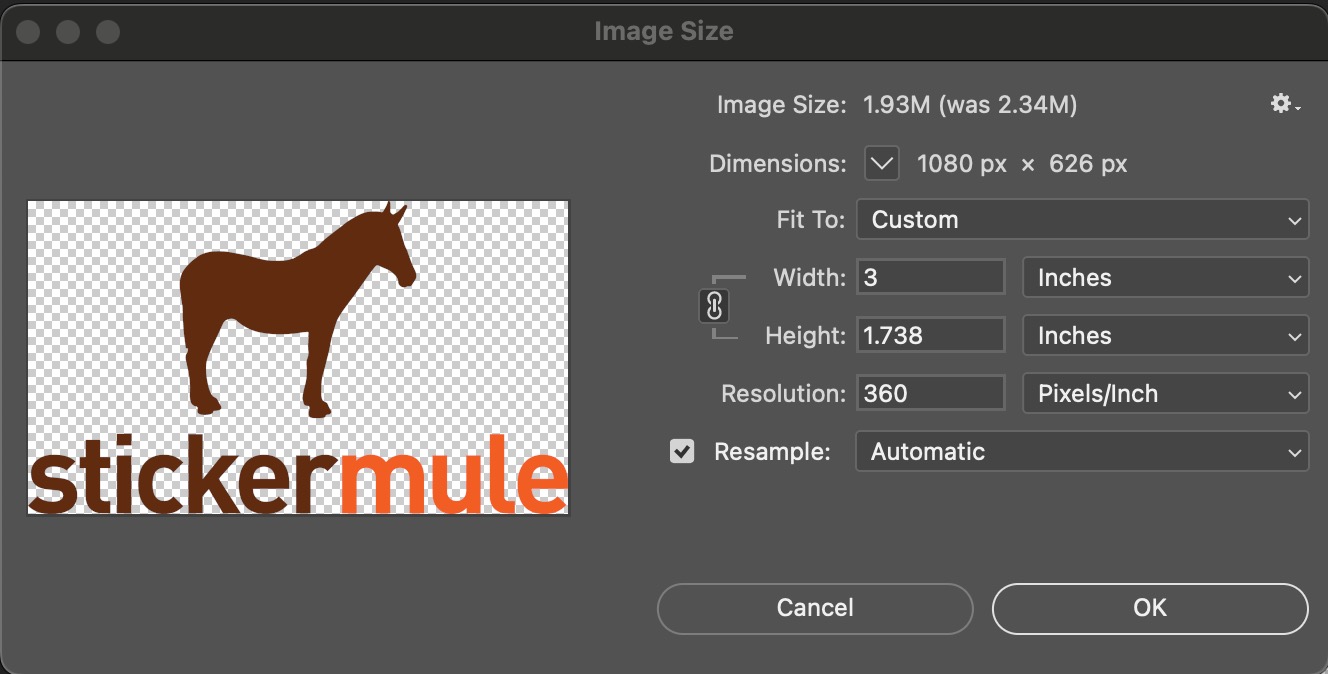
Task: Open the Image Size options gear menu
Action: click(x=1281, y=104)
